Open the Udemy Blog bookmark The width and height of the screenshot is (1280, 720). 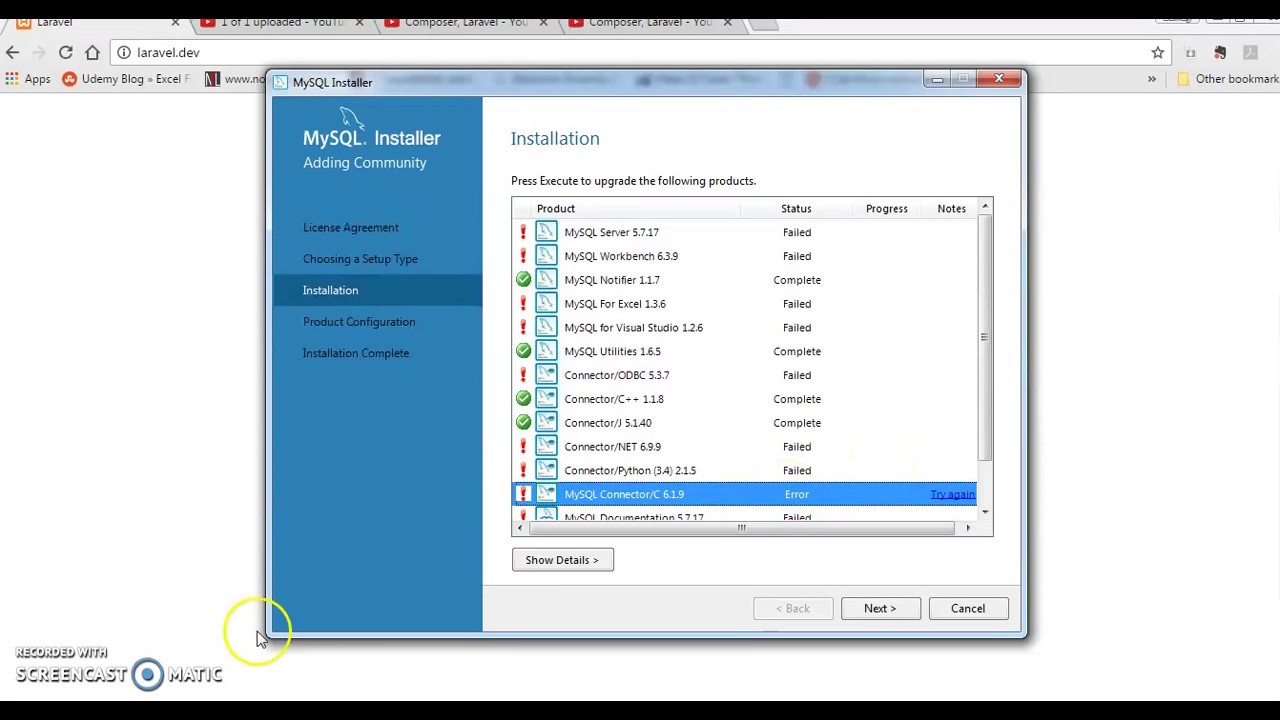126,79
